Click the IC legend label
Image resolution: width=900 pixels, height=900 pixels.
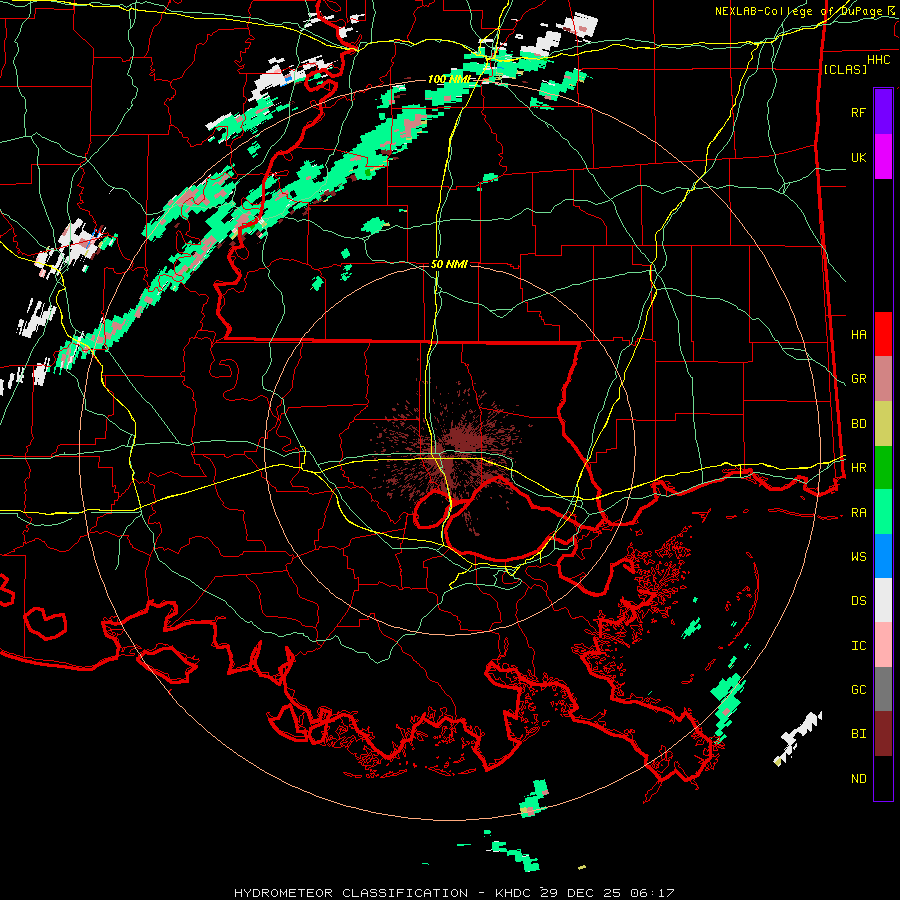coord(858,646)
